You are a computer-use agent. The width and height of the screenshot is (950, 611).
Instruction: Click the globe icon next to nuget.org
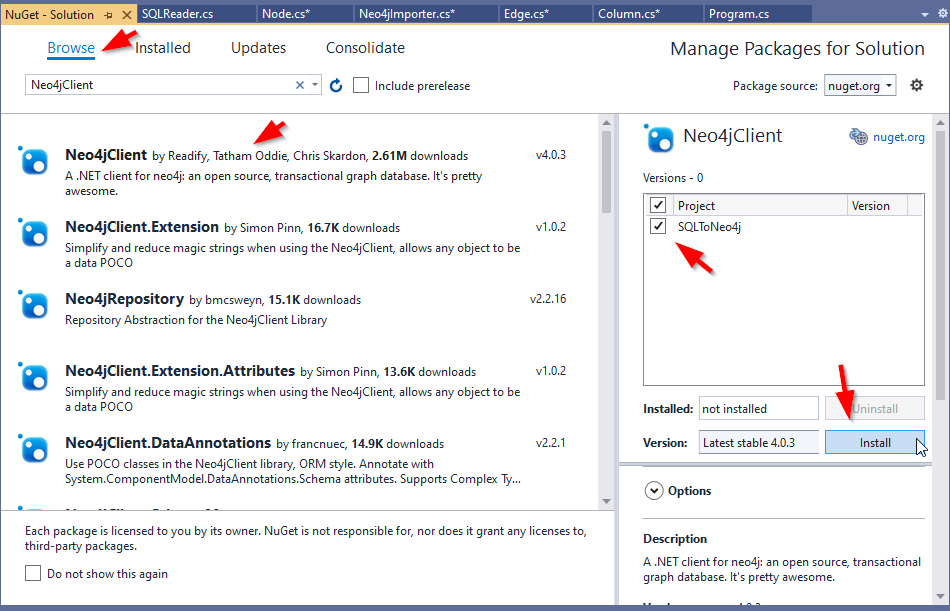click(858, 137)
